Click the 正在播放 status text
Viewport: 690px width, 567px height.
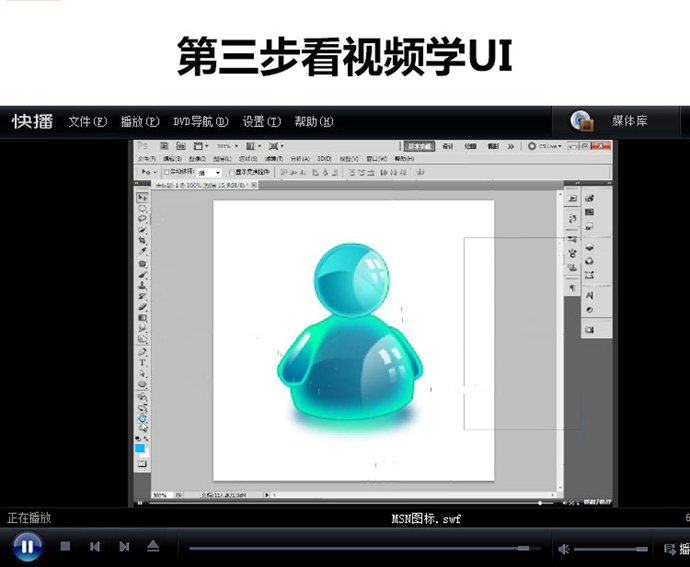(x=29, y=518)
